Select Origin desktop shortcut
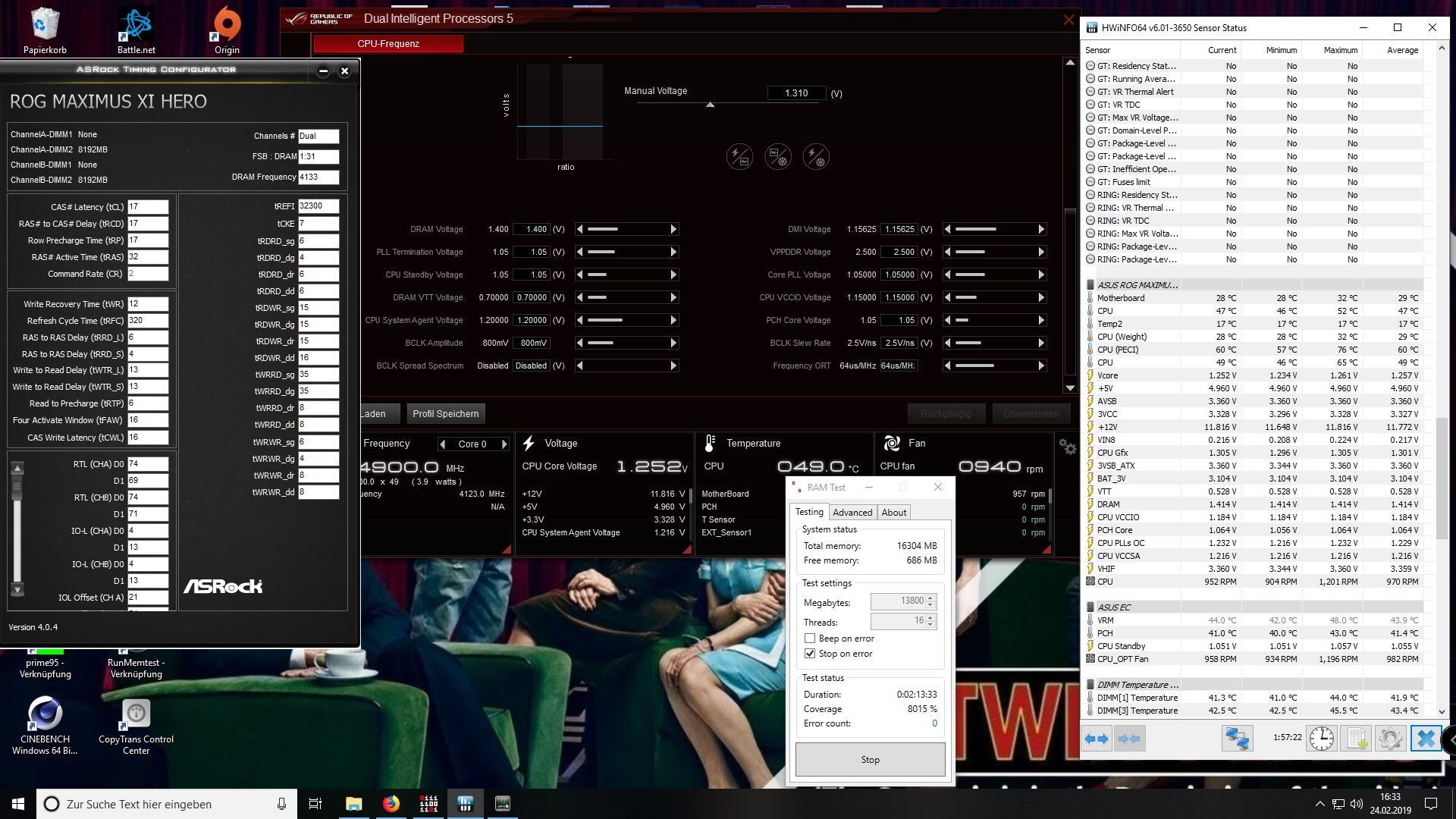This screenshot has width=1456, height=819. click(227, 32)
